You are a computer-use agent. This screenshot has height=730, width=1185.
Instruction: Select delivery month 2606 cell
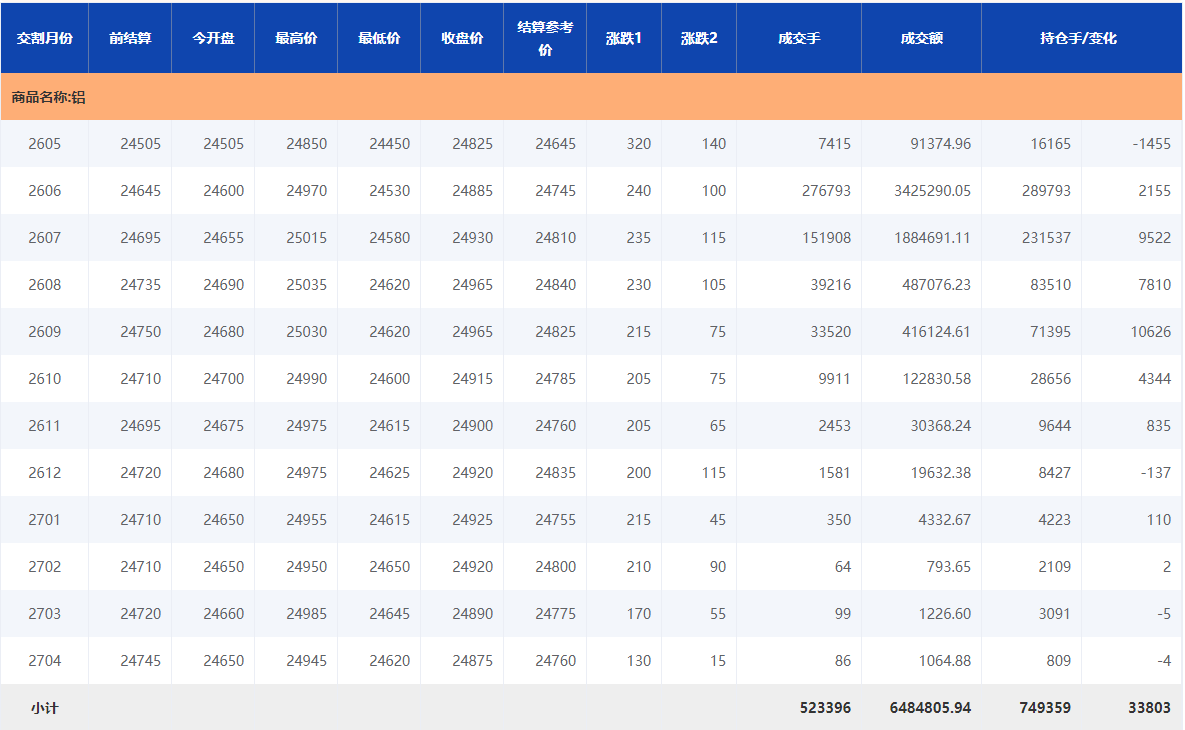click(x=45, y=190)
